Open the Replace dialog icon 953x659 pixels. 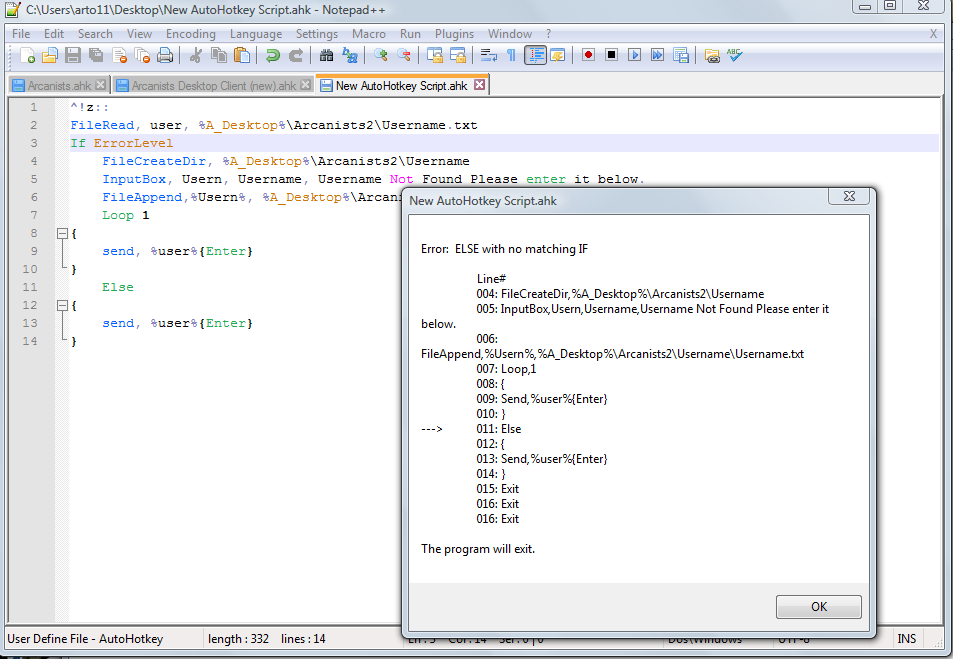(350, 55)
